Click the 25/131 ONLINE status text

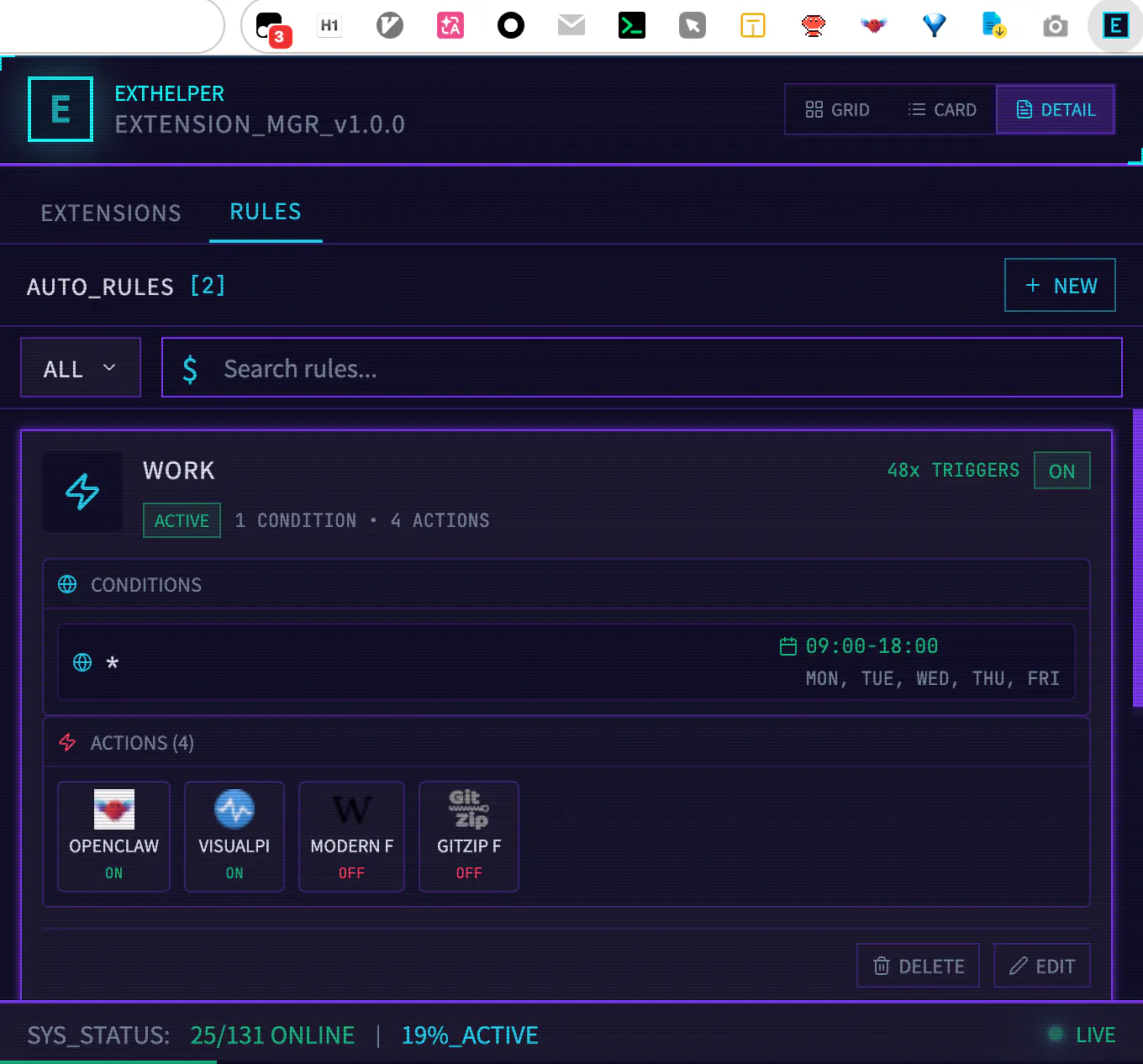pyautogui.click(x=272, y=1035)
